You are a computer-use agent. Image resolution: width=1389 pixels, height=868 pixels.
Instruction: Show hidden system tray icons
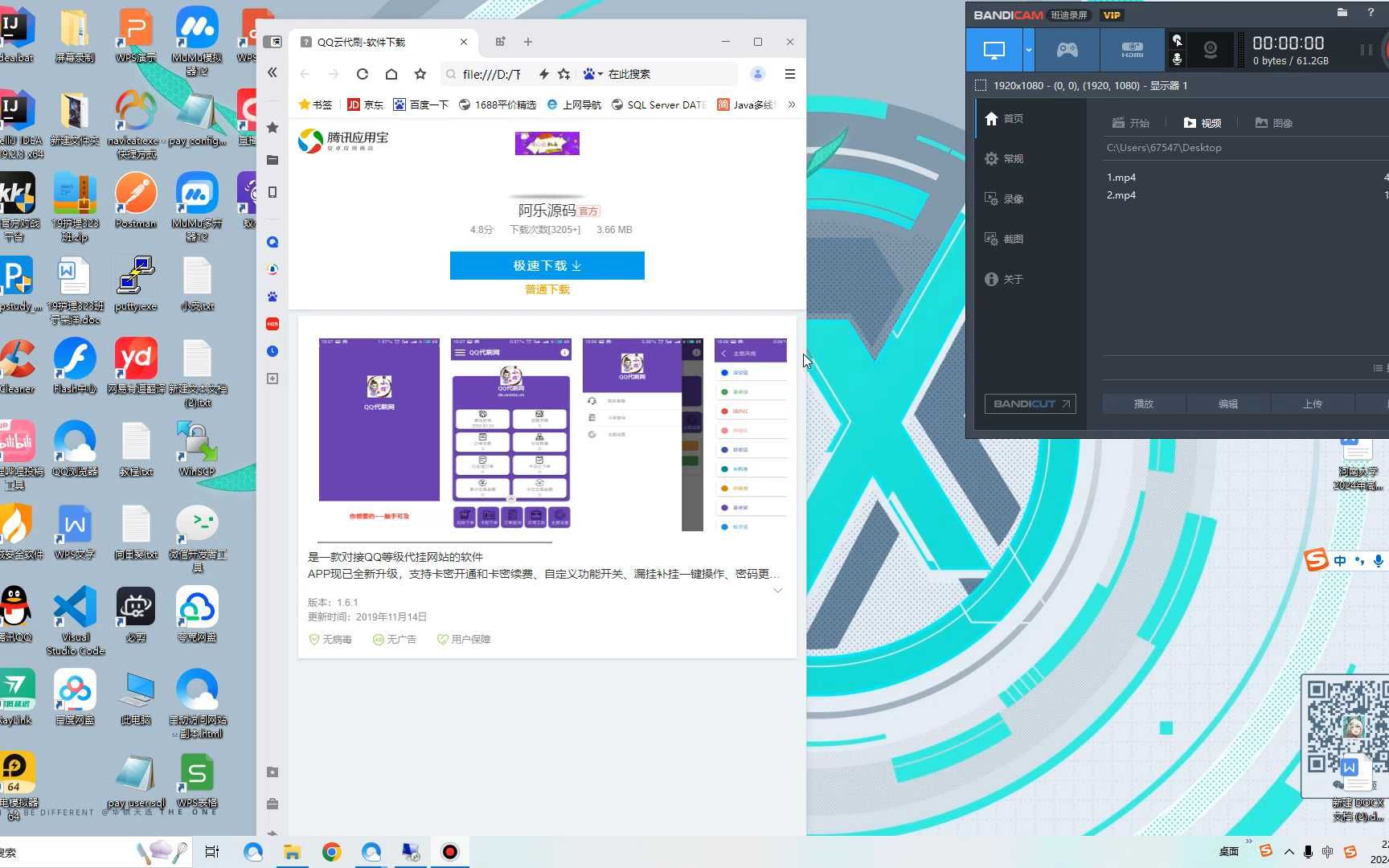[1289, 852]
